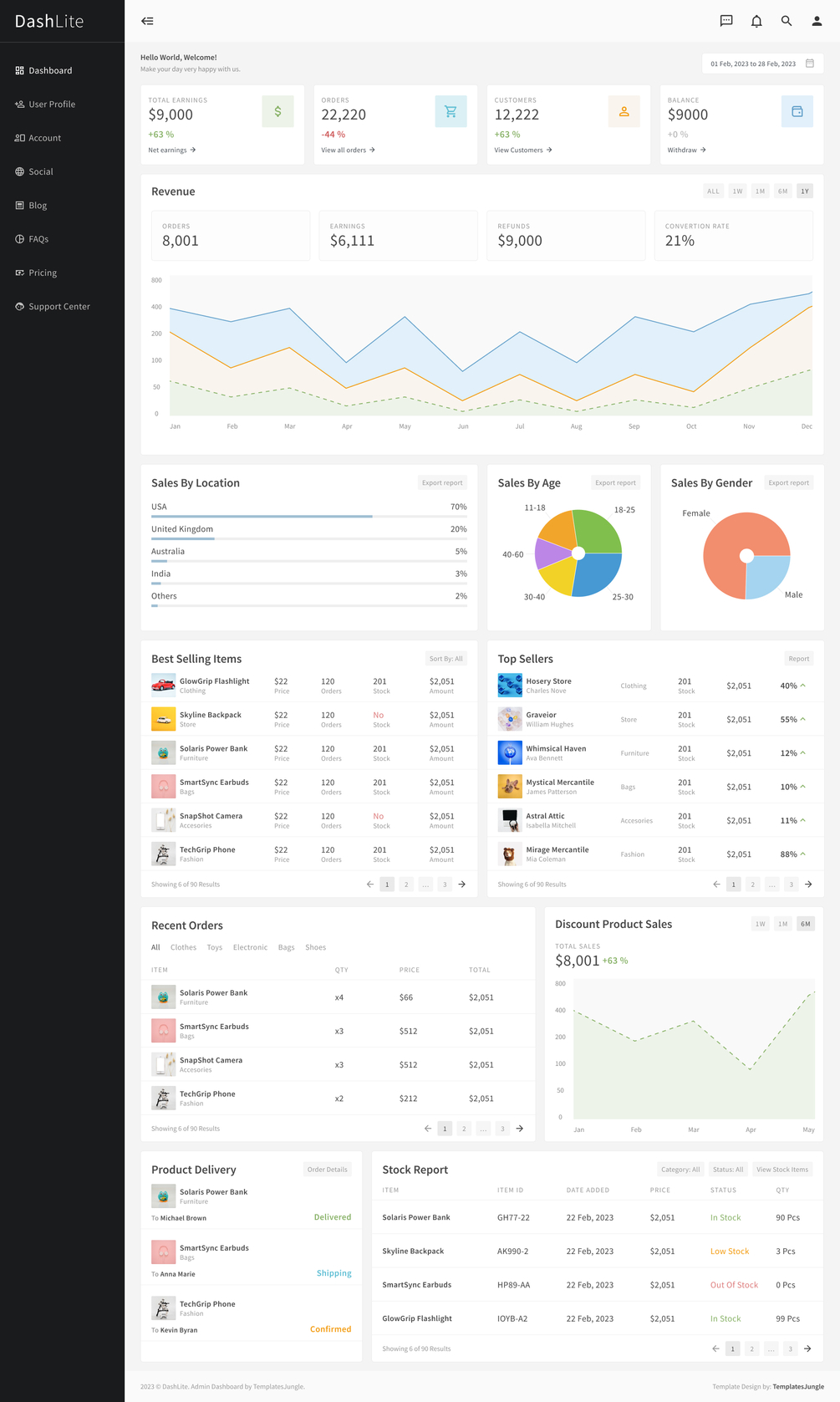Click the Dashboard grid icon in sidebar

pyautogui.click(x=19, y=70)
